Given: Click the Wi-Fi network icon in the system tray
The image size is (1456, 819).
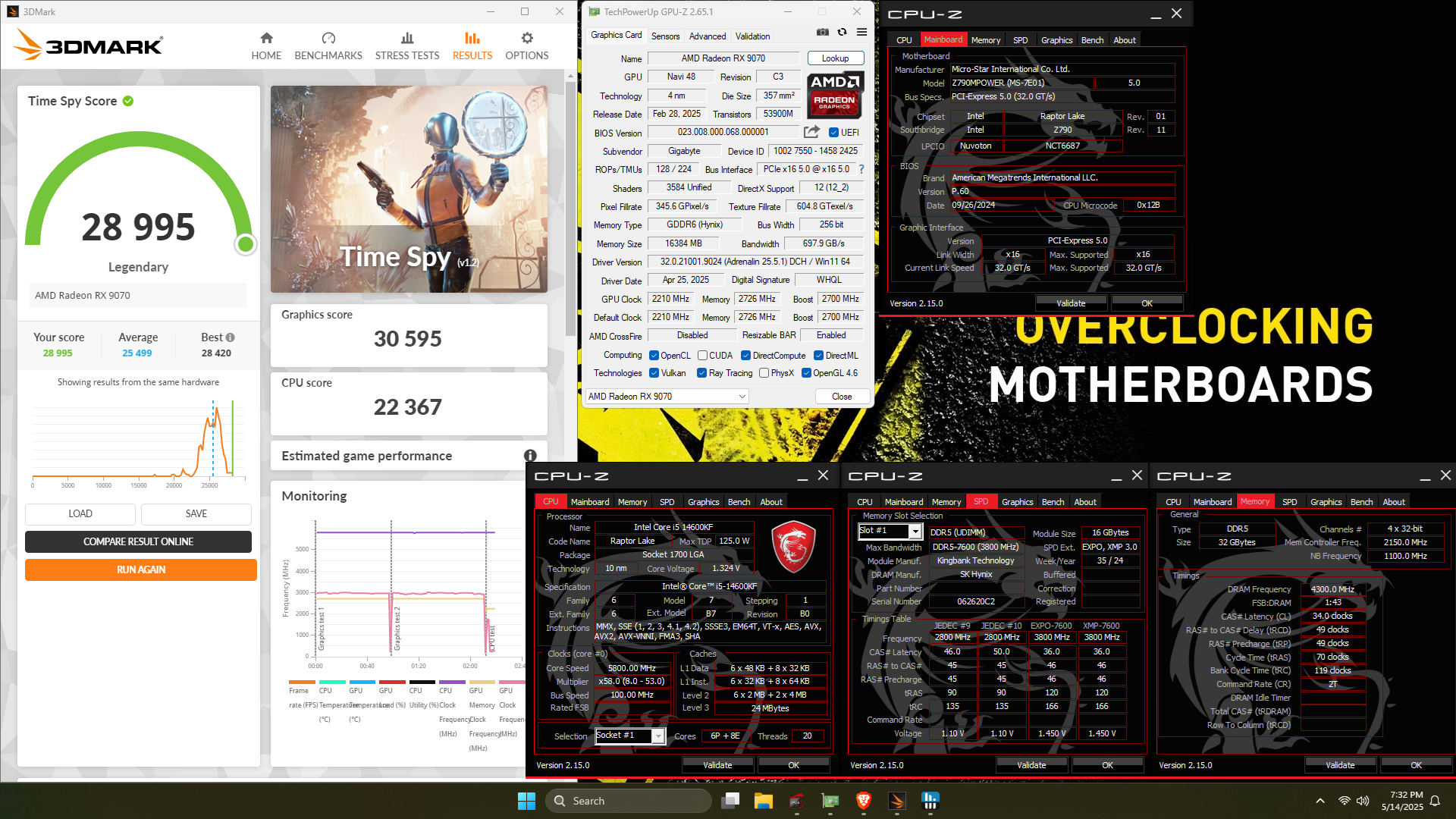Looking at the screenshot, I should (x=1344, y=801).
